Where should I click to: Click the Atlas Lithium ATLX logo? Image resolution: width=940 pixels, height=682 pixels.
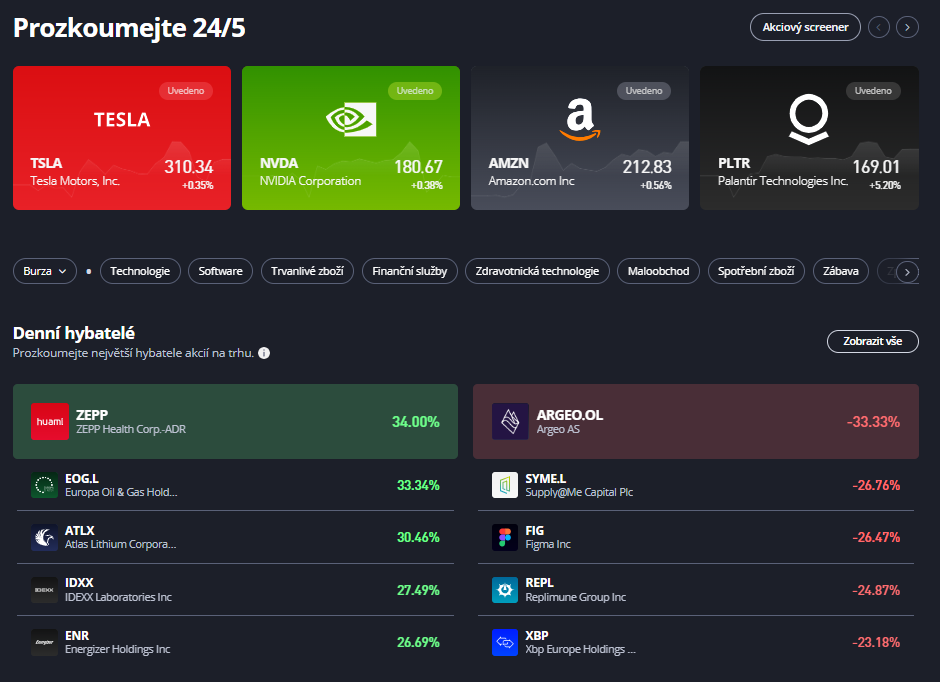pyautogui.click(x=44, y=537)
